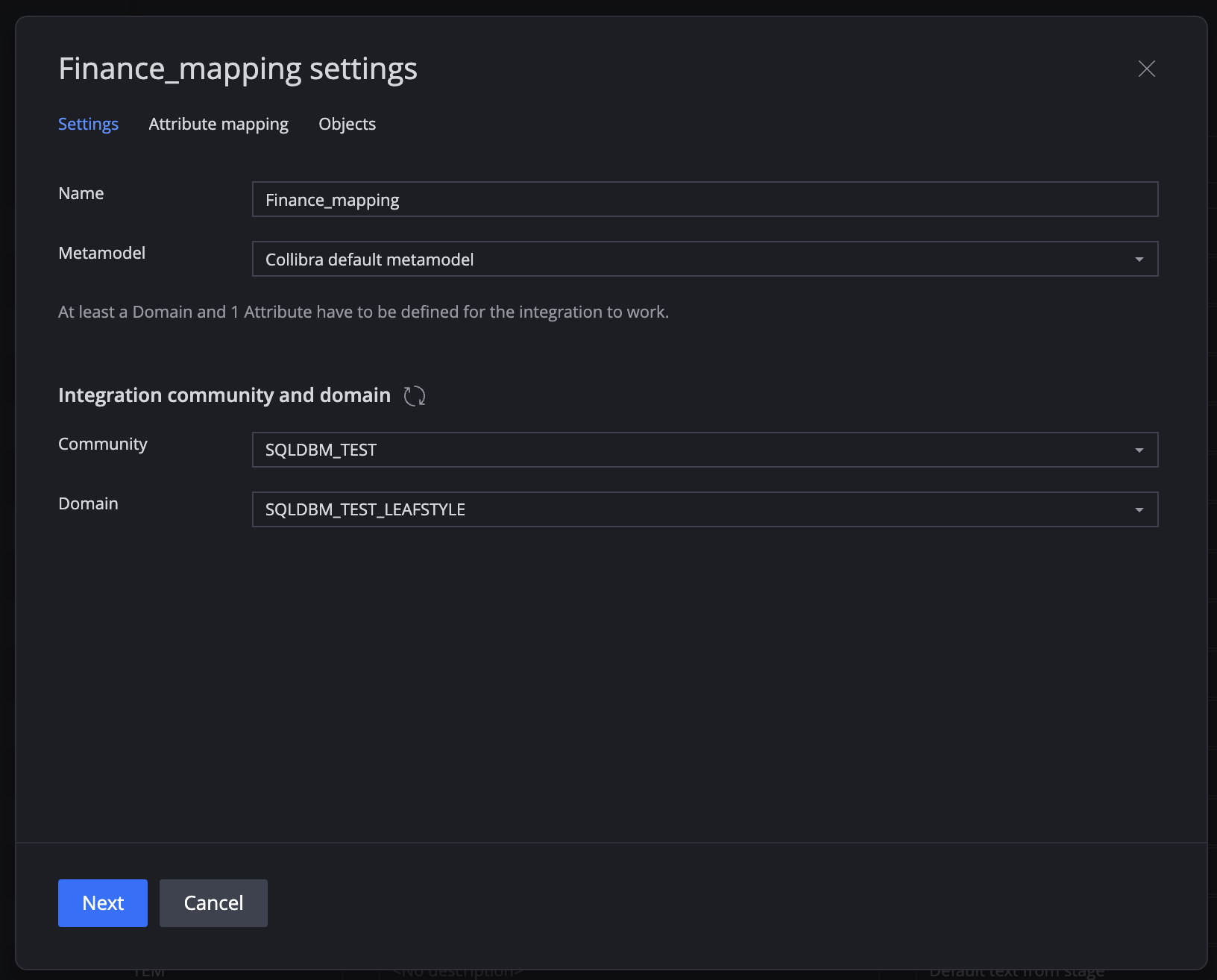This screenshot has width=1217, height=980.
Task: Click the Next button
Action: pyautogui.click(x=103, y=903)
